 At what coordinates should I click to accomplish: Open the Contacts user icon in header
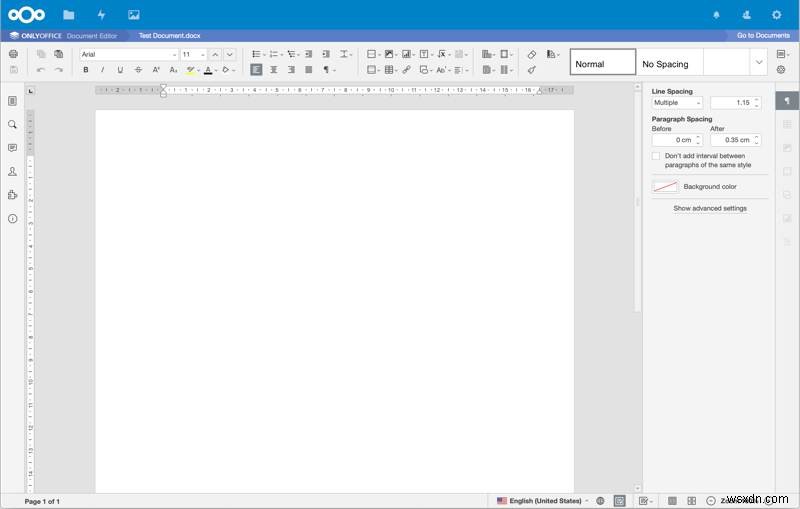(x=746, y=15)
